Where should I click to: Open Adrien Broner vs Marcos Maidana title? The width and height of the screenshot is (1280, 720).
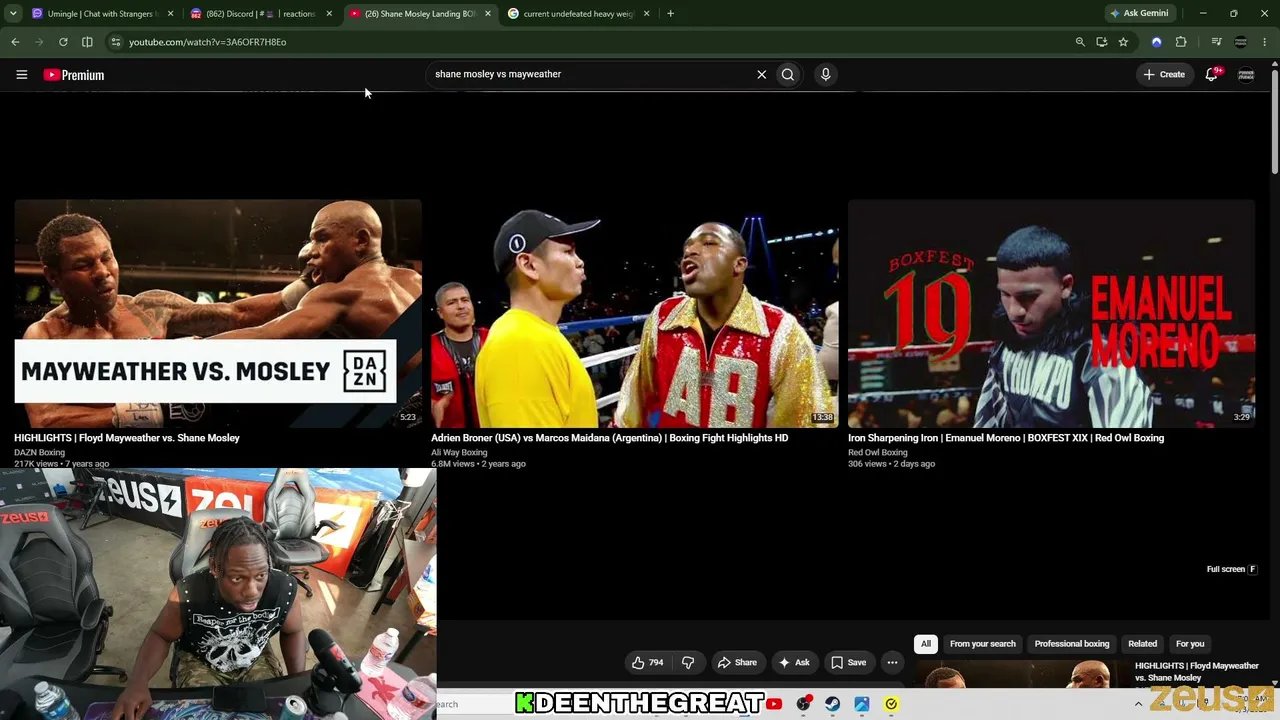610,438
